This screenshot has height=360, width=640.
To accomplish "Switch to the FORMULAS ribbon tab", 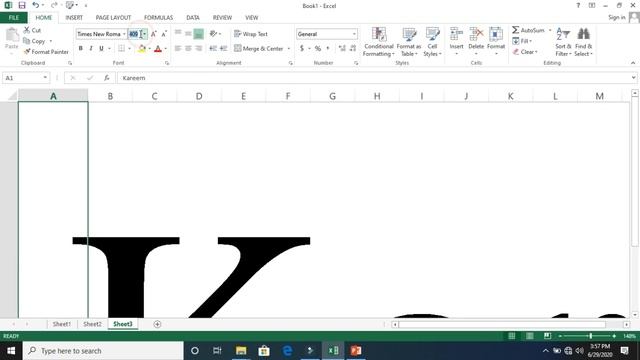I will 158,18.
